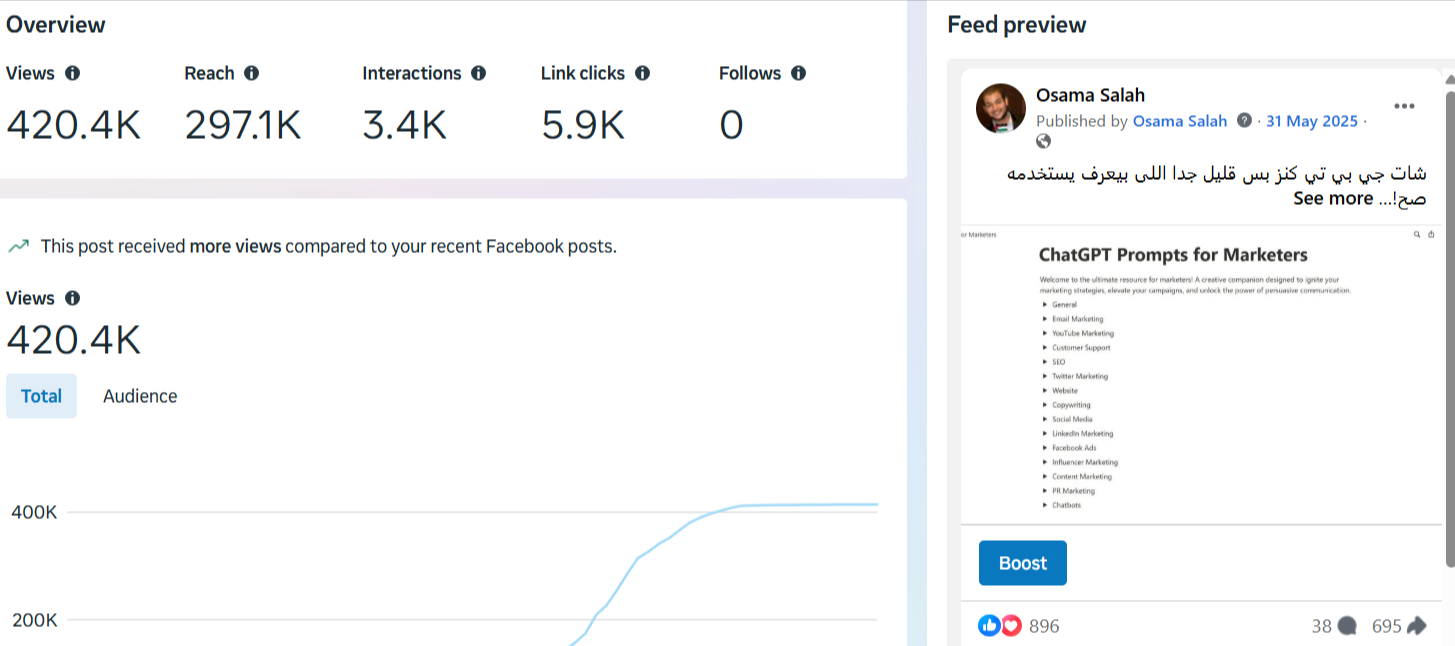Click the 297.1K Reach value
Viewport: 1455px width, 646px height.
point(243,125)
